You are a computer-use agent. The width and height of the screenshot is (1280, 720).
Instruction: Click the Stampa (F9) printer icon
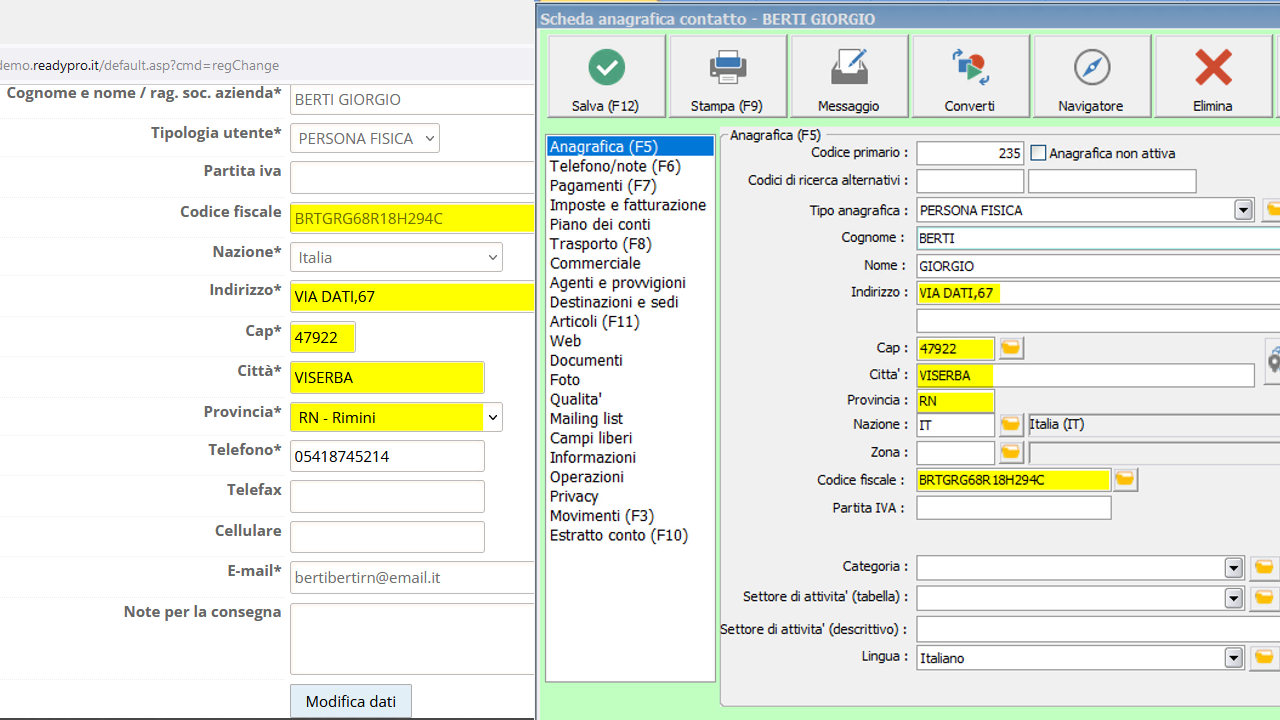(727, 66)
